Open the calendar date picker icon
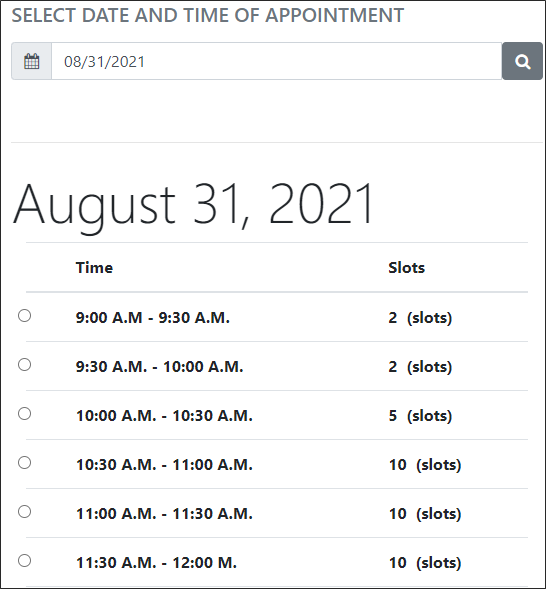 pos(32,61)
